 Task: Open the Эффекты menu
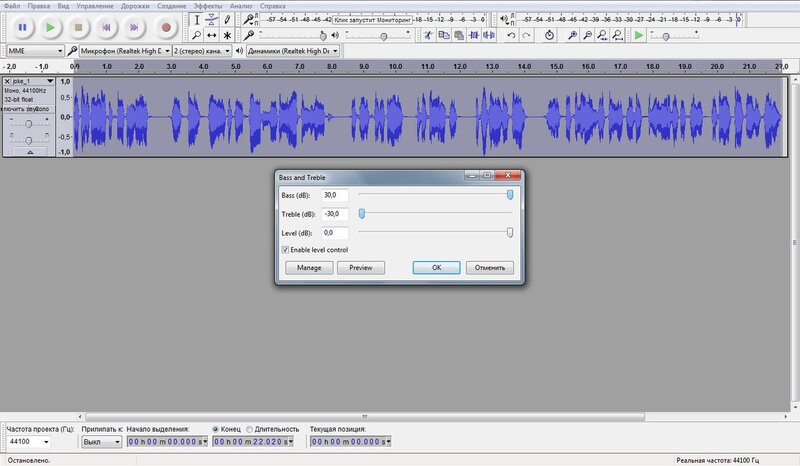tap(207, 5)
